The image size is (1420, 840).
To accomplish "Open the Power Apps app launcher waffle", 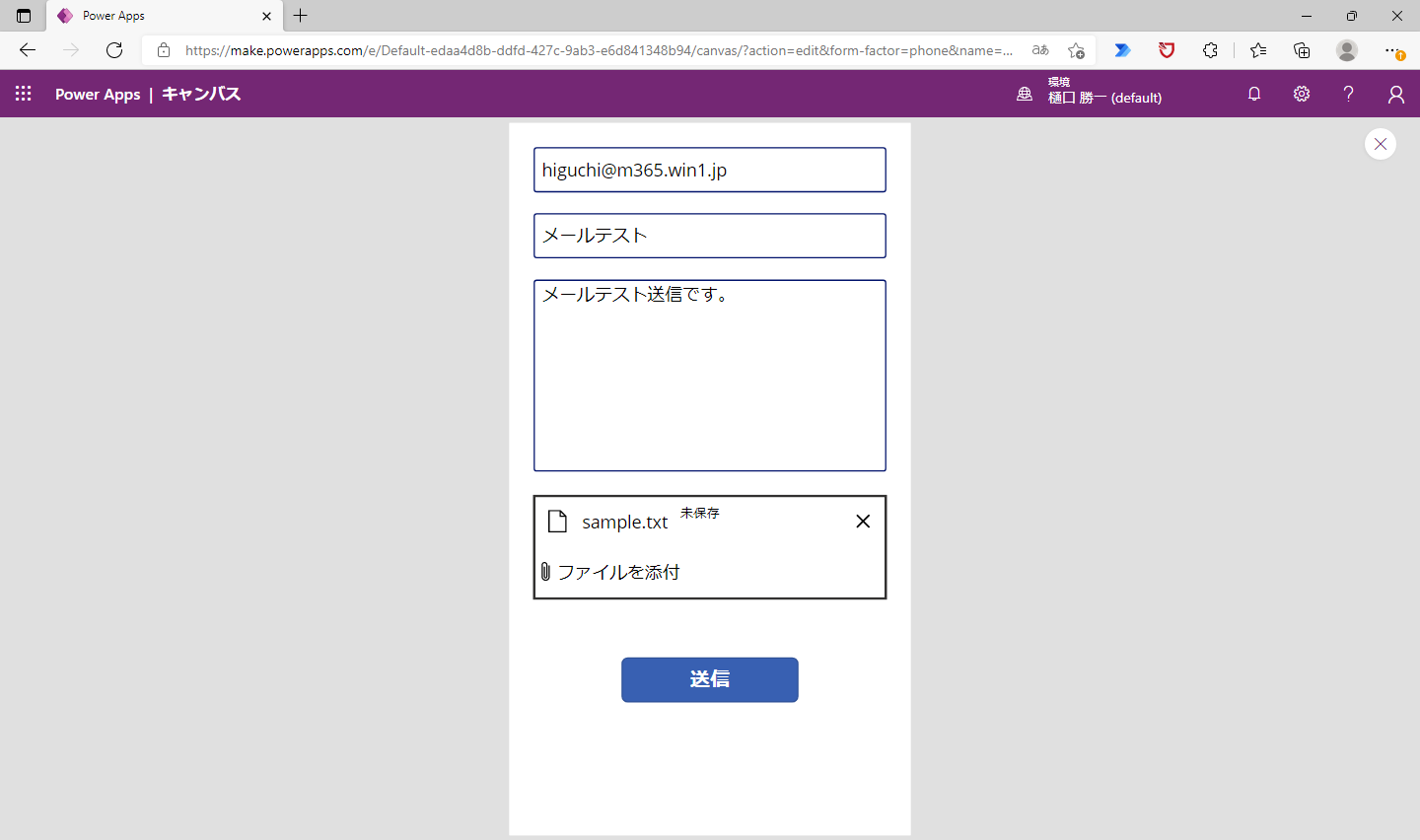I will 24,94.
